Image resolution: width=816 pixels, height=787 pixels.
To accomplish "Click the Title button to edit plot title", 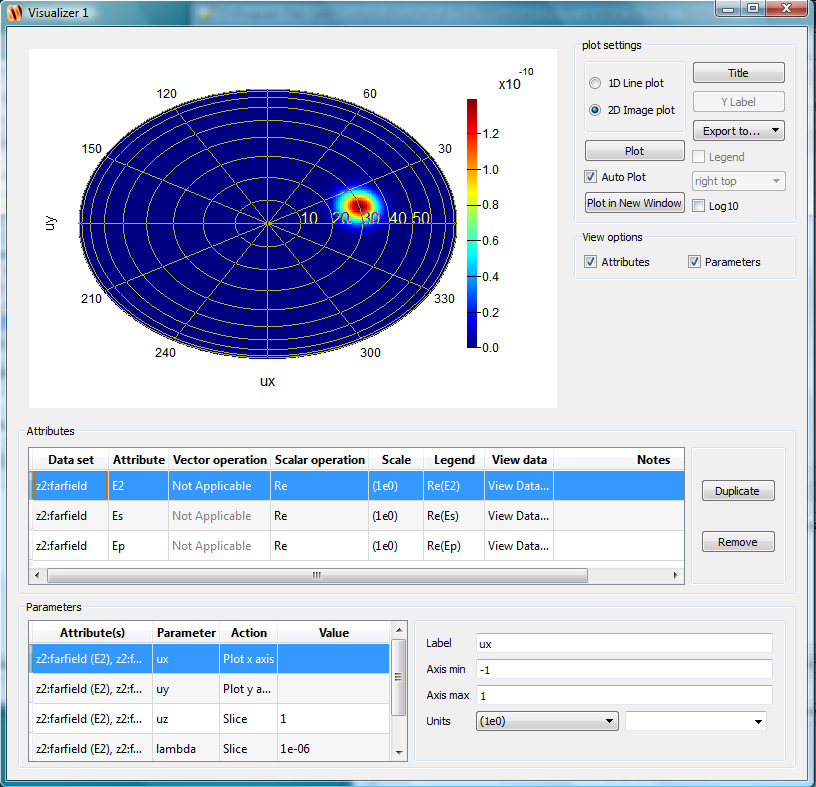I will coord(738,72).
